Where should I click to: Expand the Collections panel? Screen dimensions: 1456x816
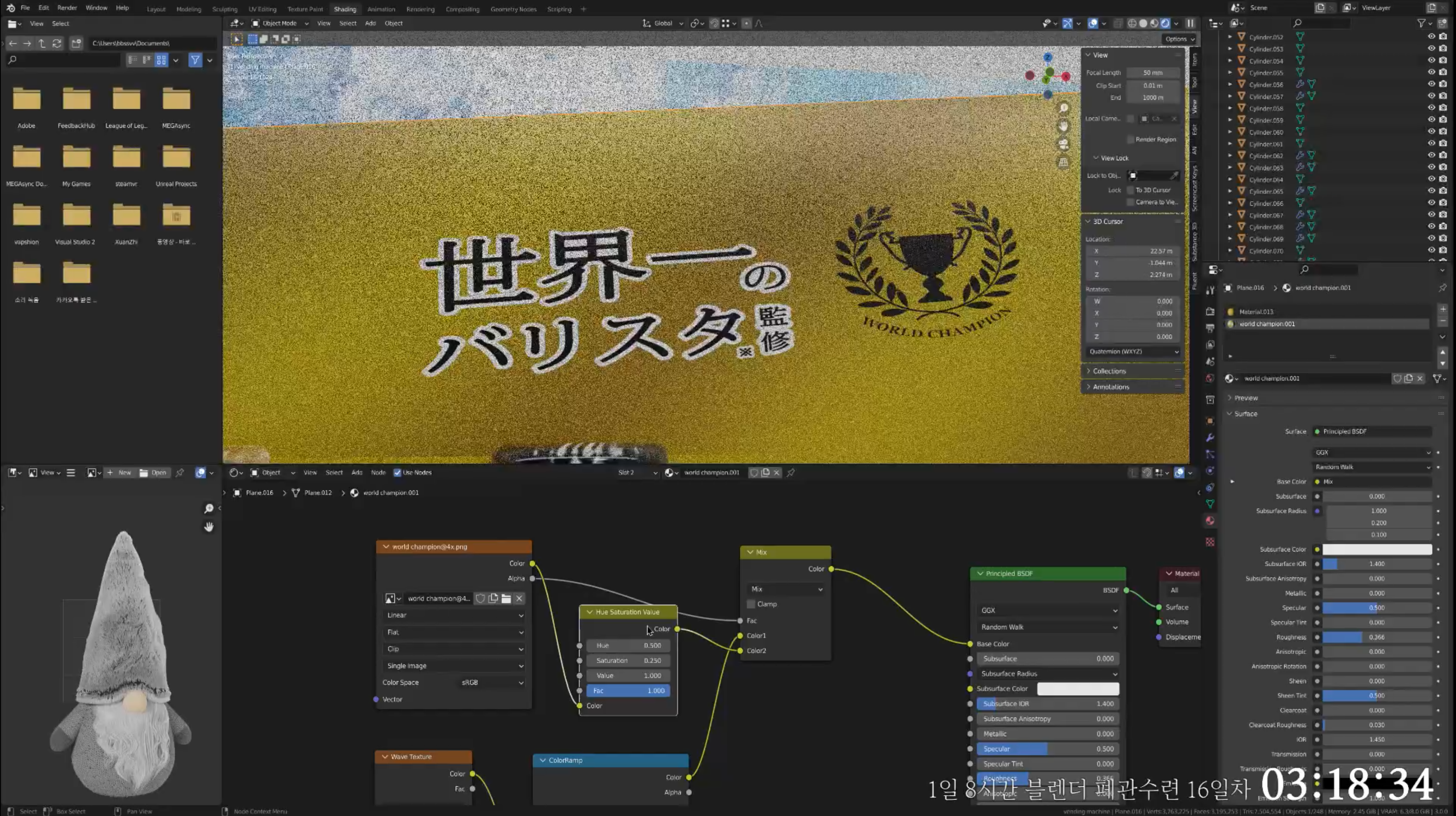1109,371
